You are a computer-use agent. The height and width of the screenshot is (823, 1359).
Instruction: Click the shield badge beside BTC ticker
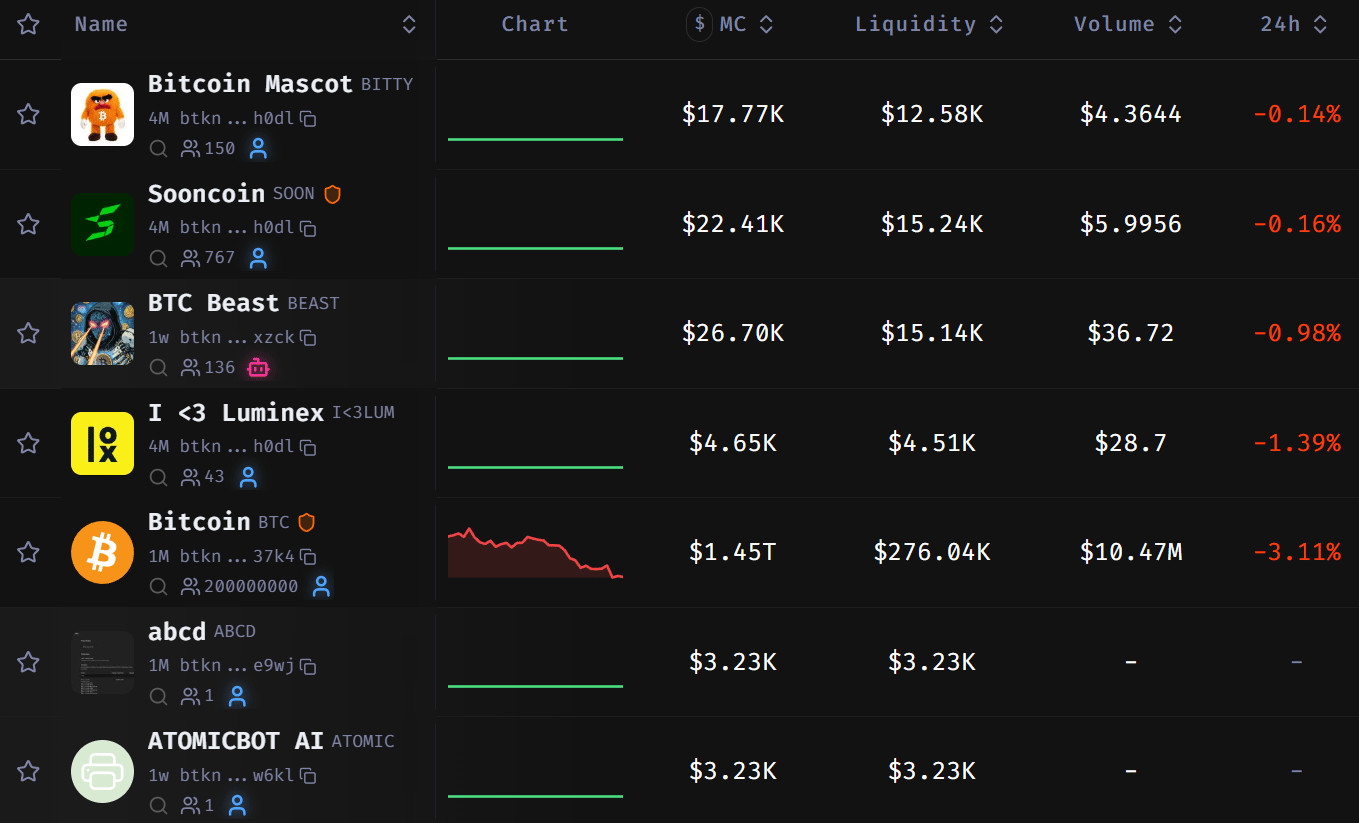coord(307,522)
